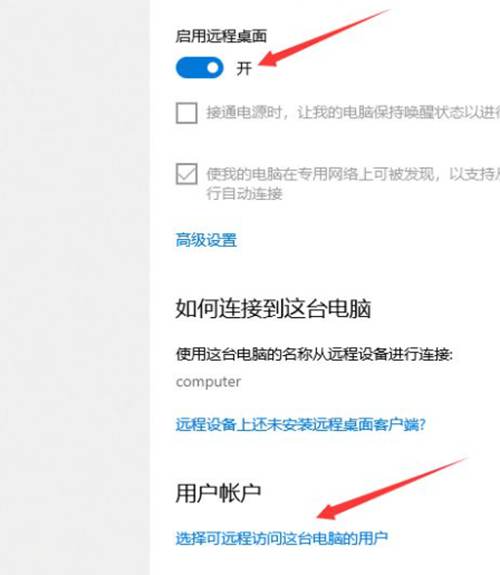Uncheck the 使我的电脑在专用网络上可被发现 checkbox
The image size is (500, 575).
[x=187, y=174]
